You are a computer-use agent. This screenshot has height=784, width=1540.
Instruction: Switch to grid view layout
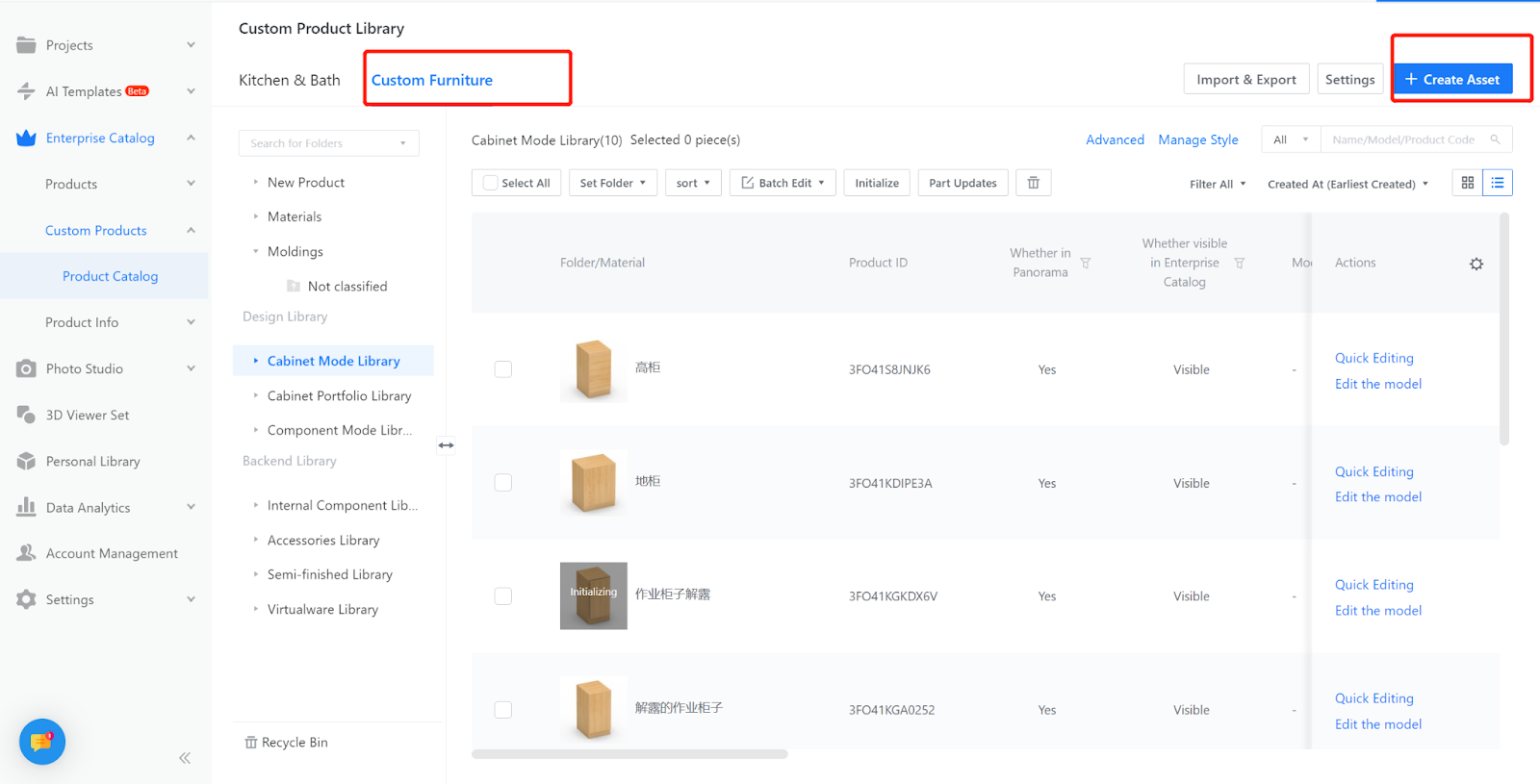pos(1467,183)
